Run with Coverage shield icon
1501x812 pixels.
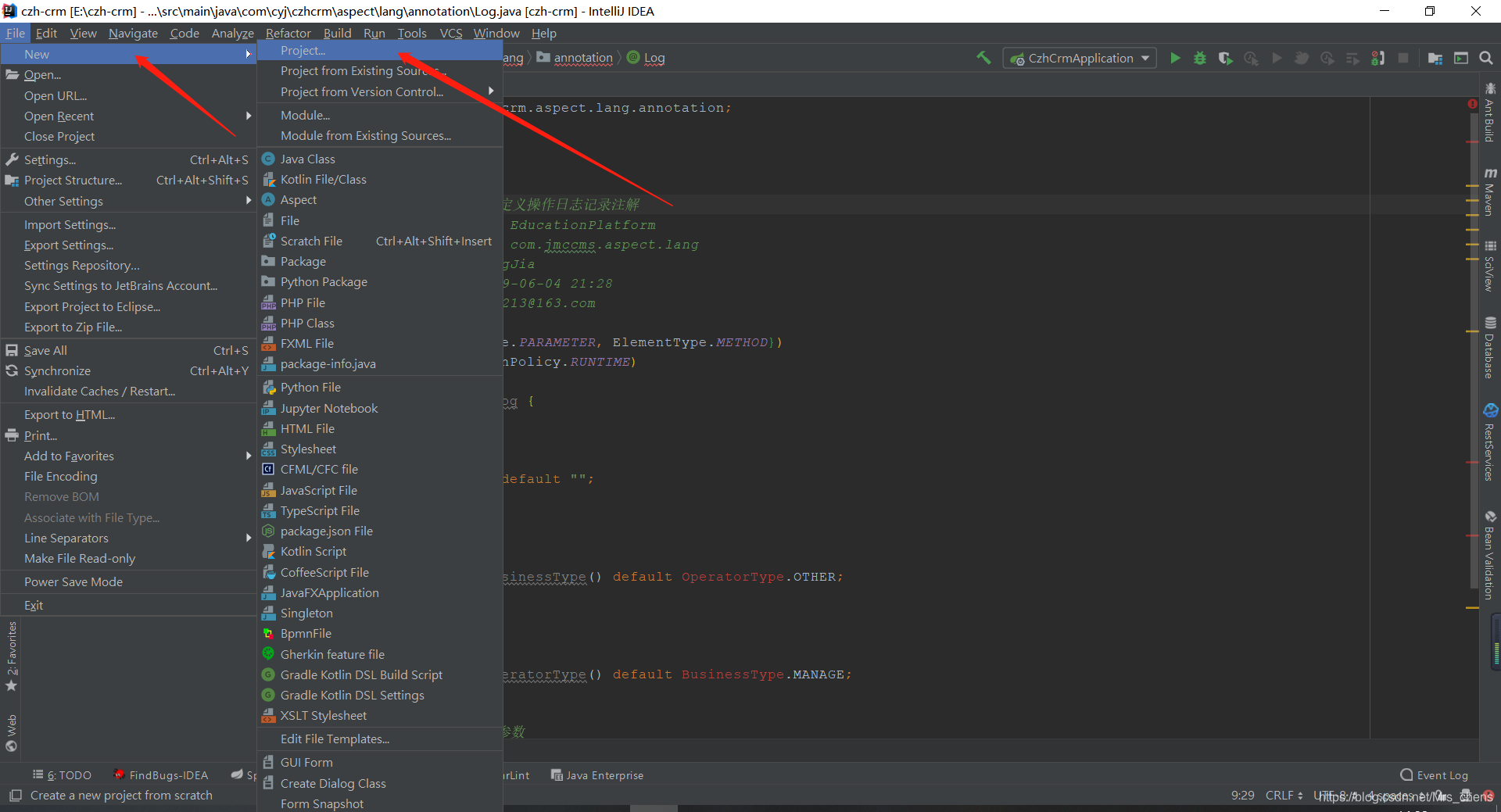tap(1225, 58)
